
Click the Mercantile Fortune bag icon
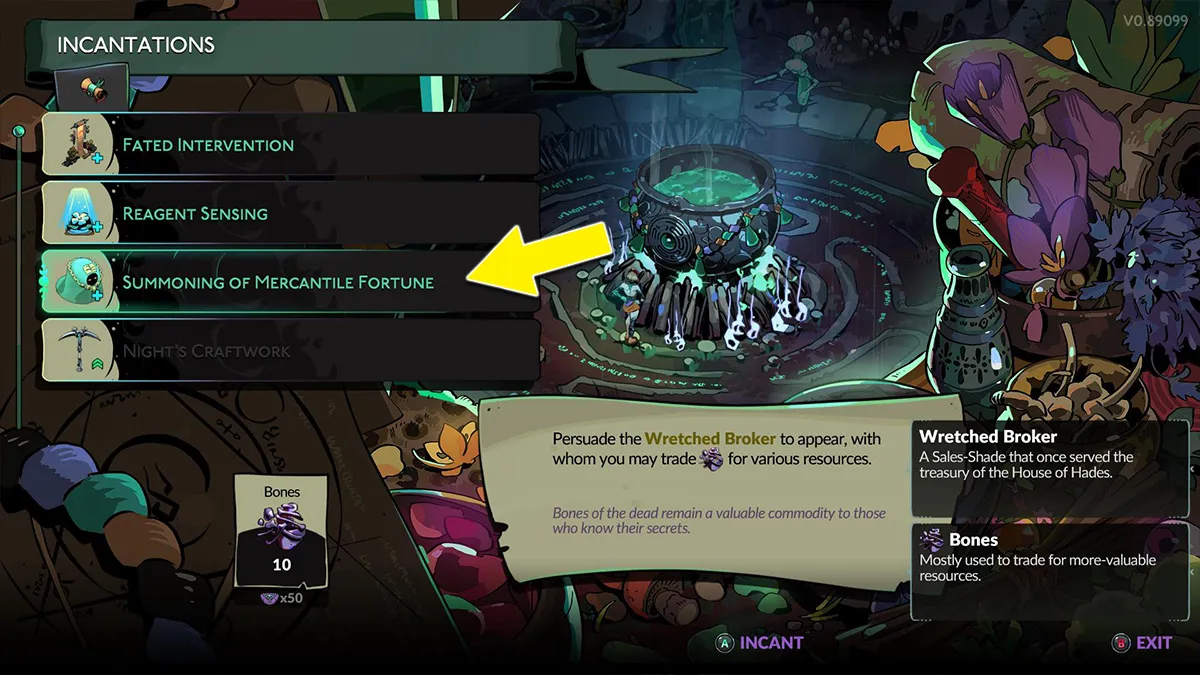[x=76, y=282]
